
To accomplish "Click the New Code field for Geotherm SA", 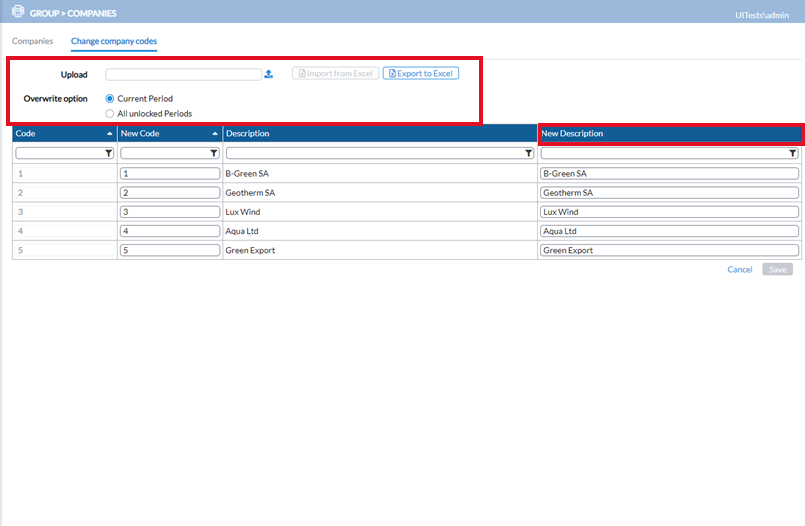I will coord(170,192).
